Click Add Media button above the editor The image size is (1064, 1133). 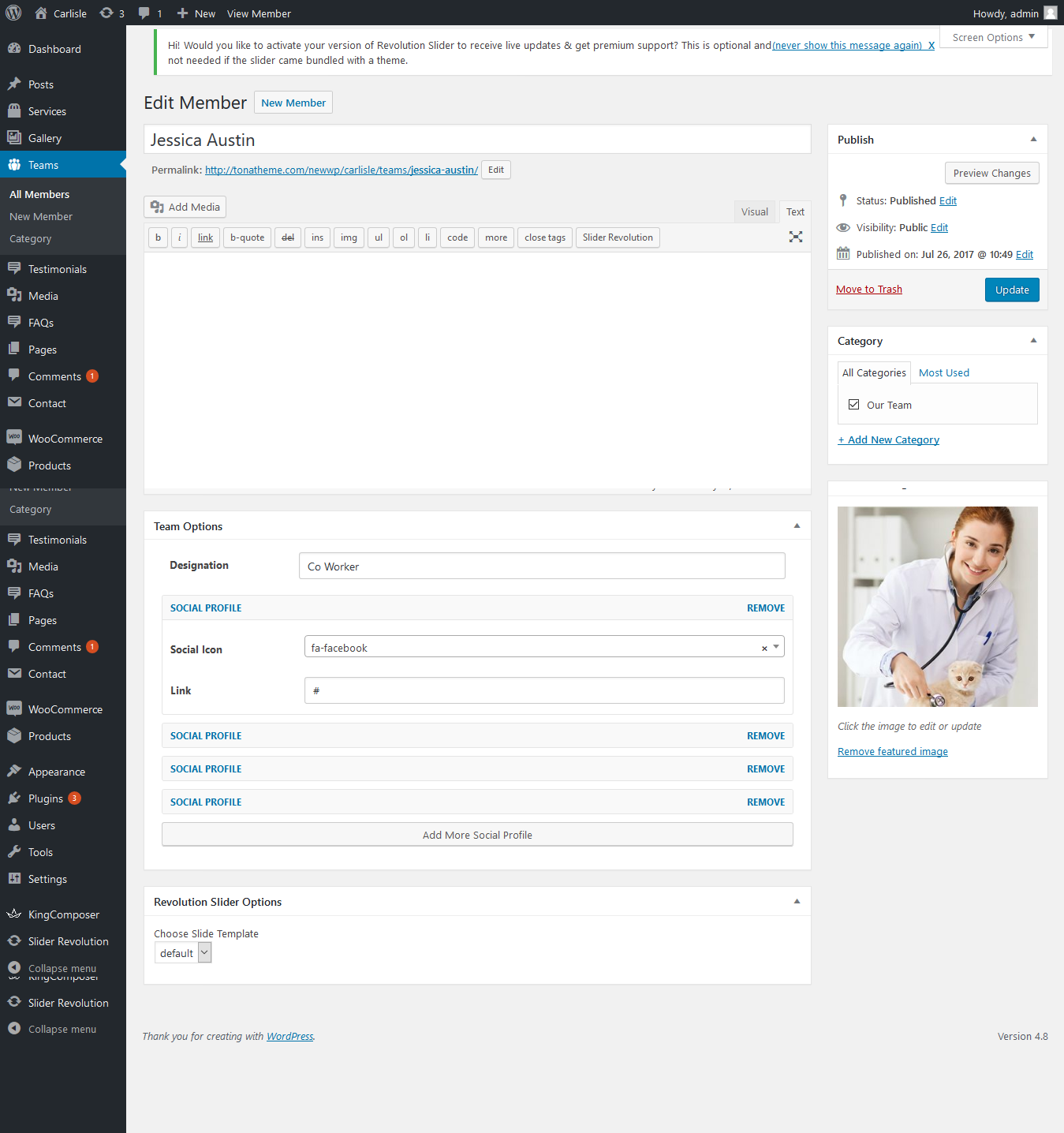185,207
